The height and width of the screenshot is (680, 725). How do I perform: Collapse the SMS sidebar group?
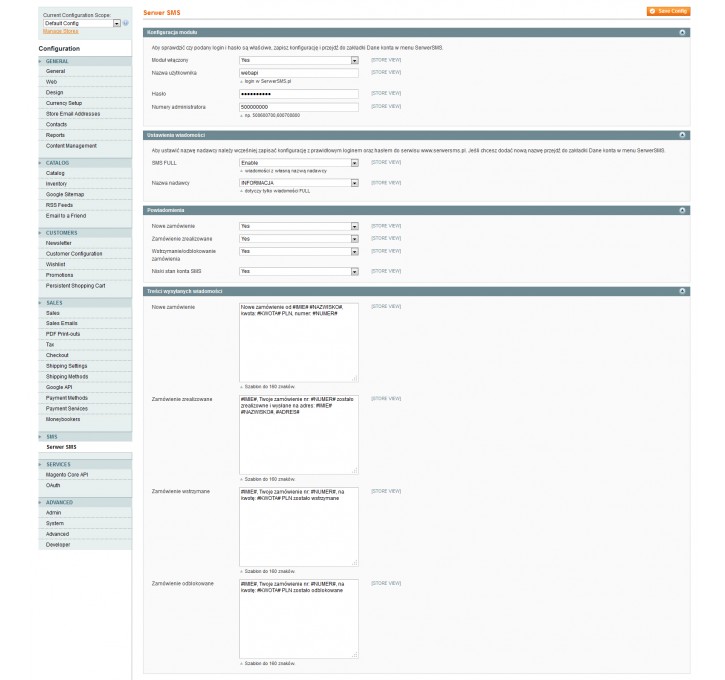point(85,437)
